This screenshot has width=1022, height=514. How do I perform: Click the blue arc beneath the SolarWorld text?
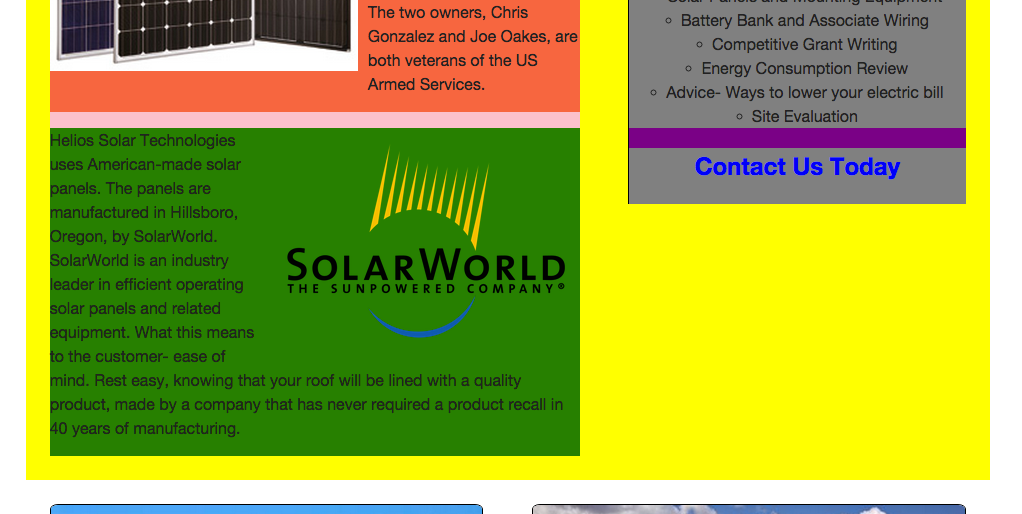420,324
